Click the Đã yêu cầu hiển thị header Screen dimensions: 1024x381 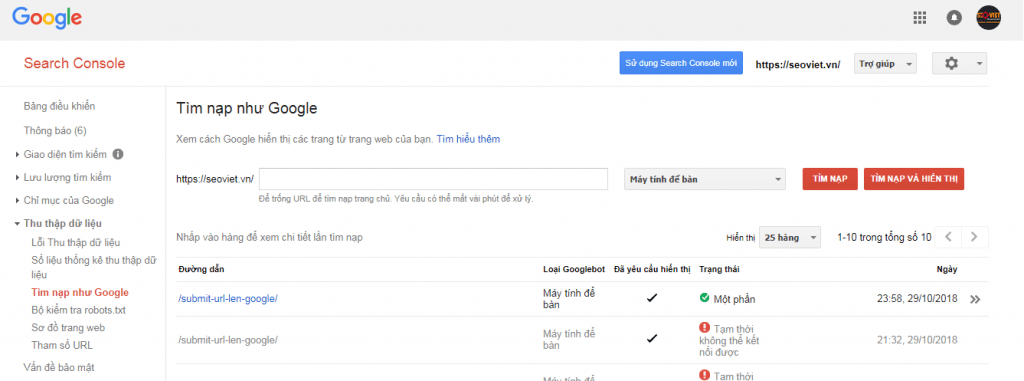point(652,269)
